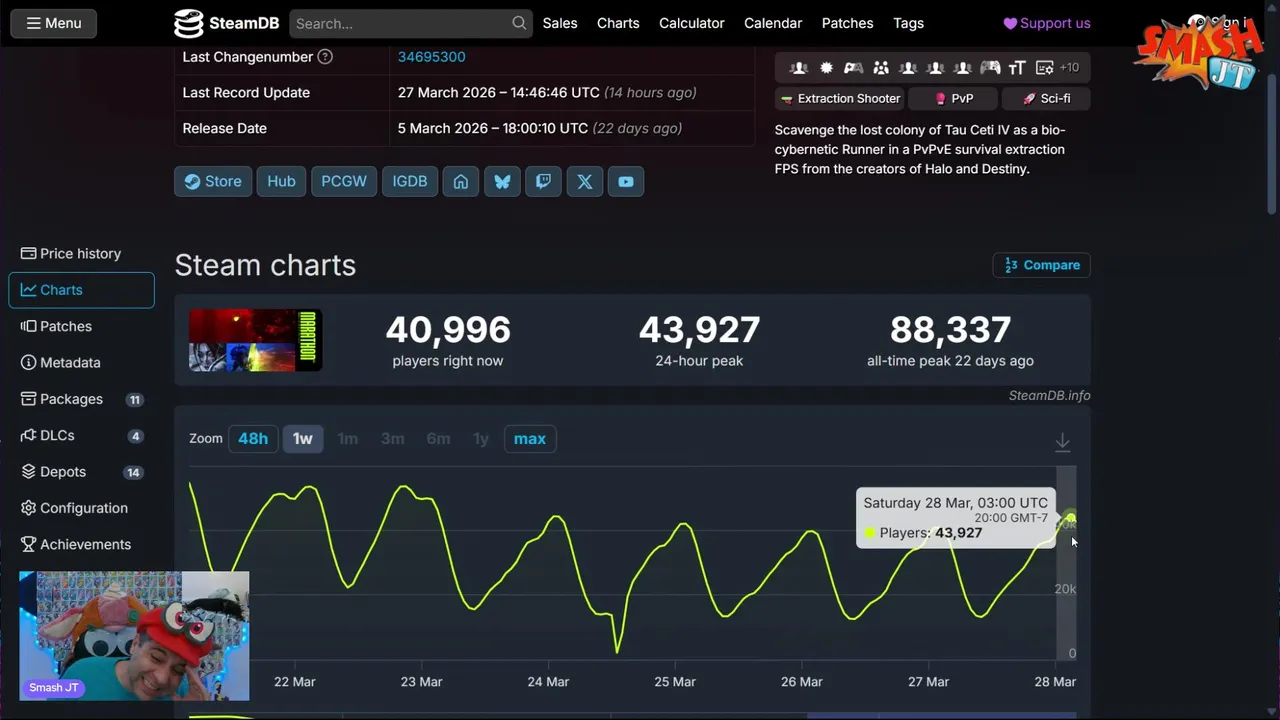Open Metadata in the sidebar
Viewport: 1280px width, 720px height.
point(81,363)
